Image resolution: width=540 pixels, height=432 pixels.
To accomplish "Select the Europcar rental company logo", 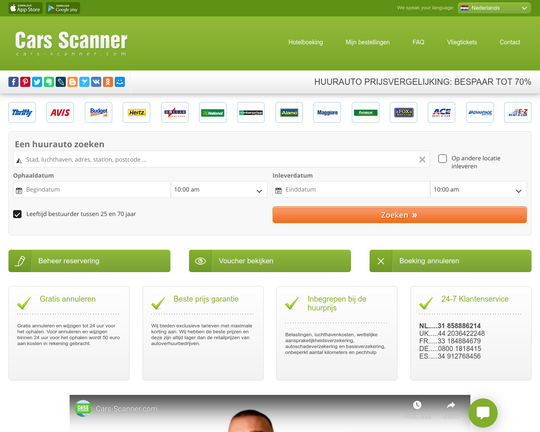I will coord(365,112).
